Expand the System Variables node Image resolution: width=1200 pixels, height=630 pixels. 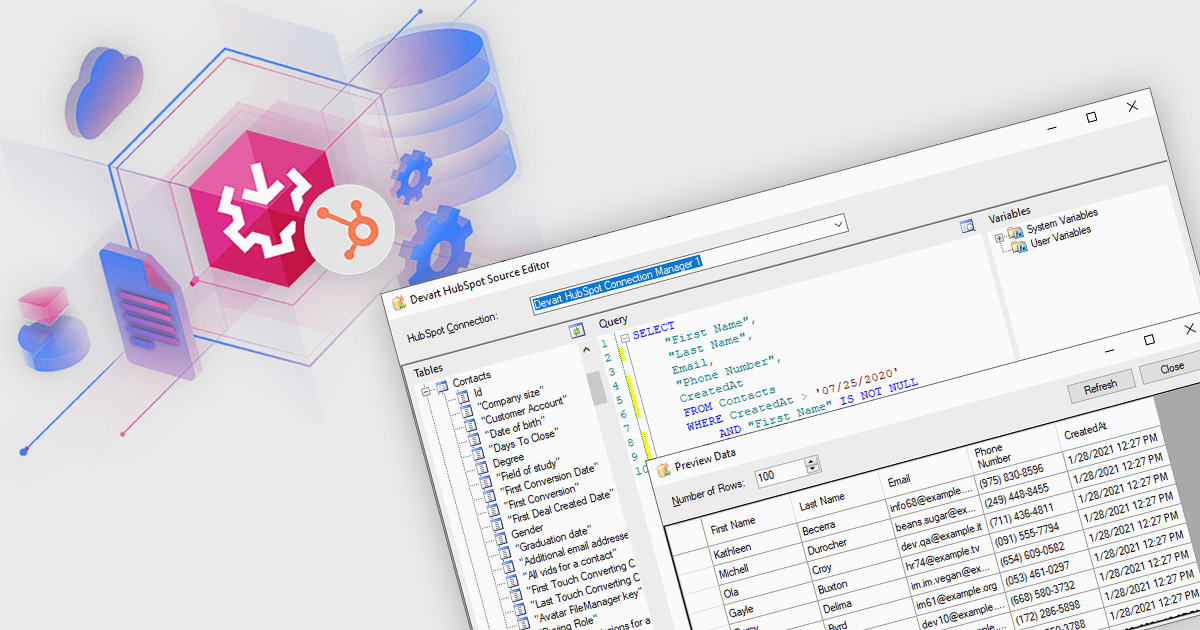pos(999,237)
